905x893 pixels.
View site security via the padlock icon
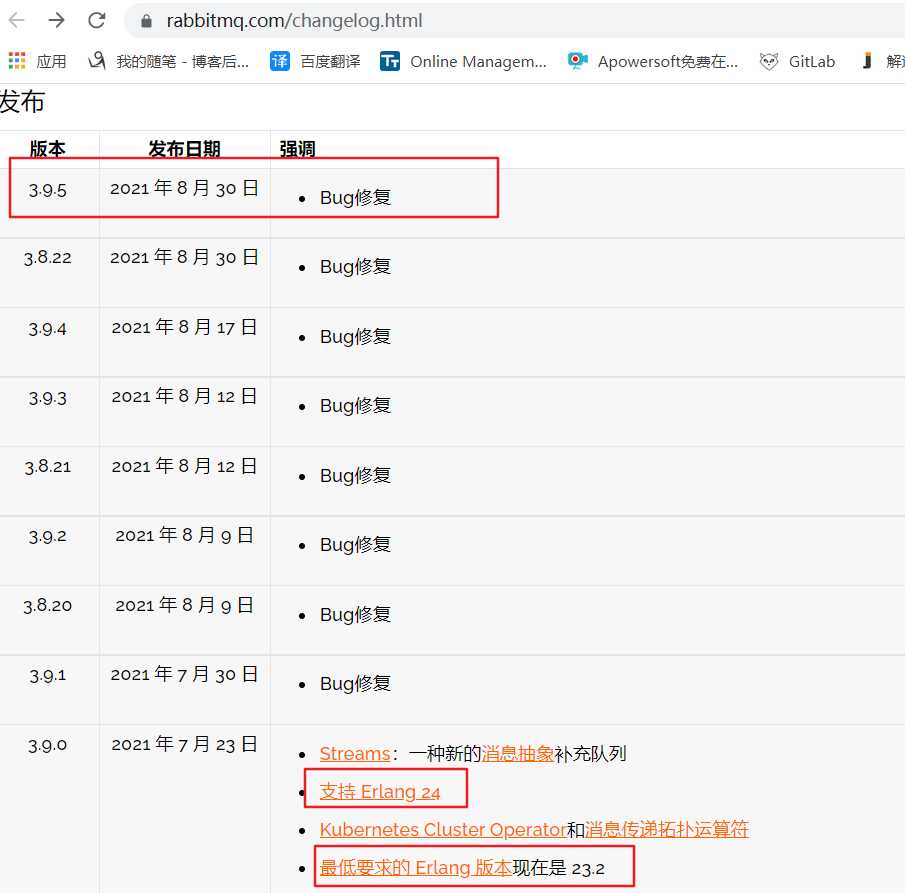point(146,21)
